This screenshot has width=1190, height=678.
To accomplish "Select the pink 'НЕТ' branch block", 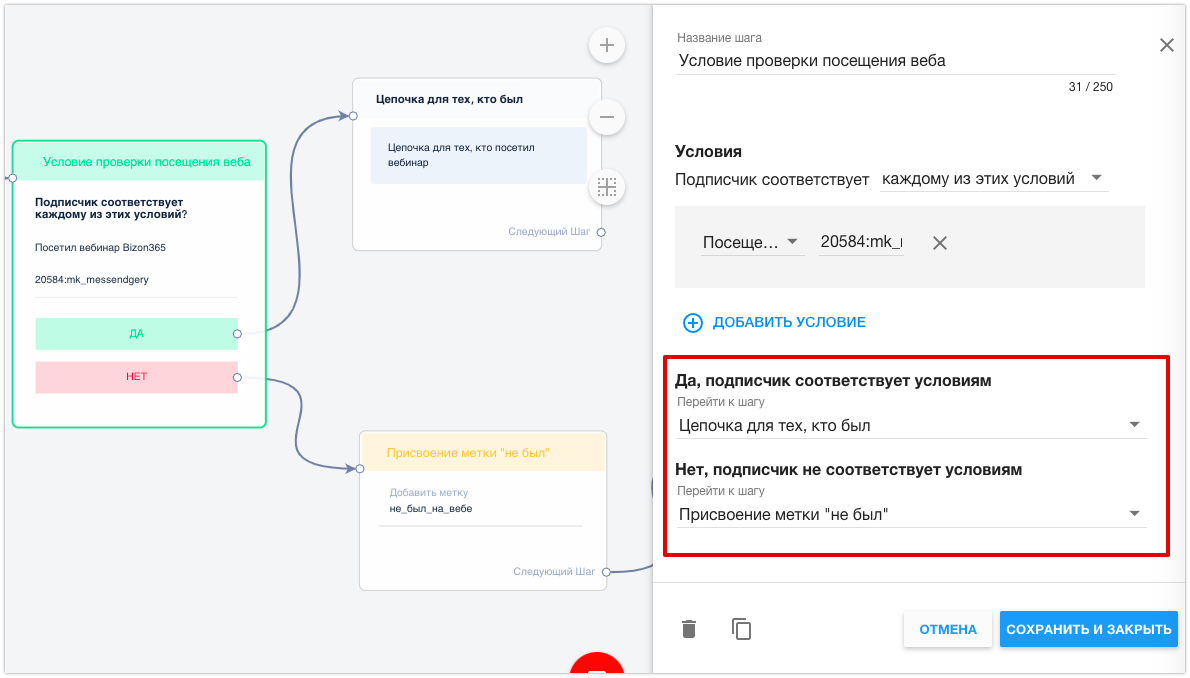I will (136, 377).
